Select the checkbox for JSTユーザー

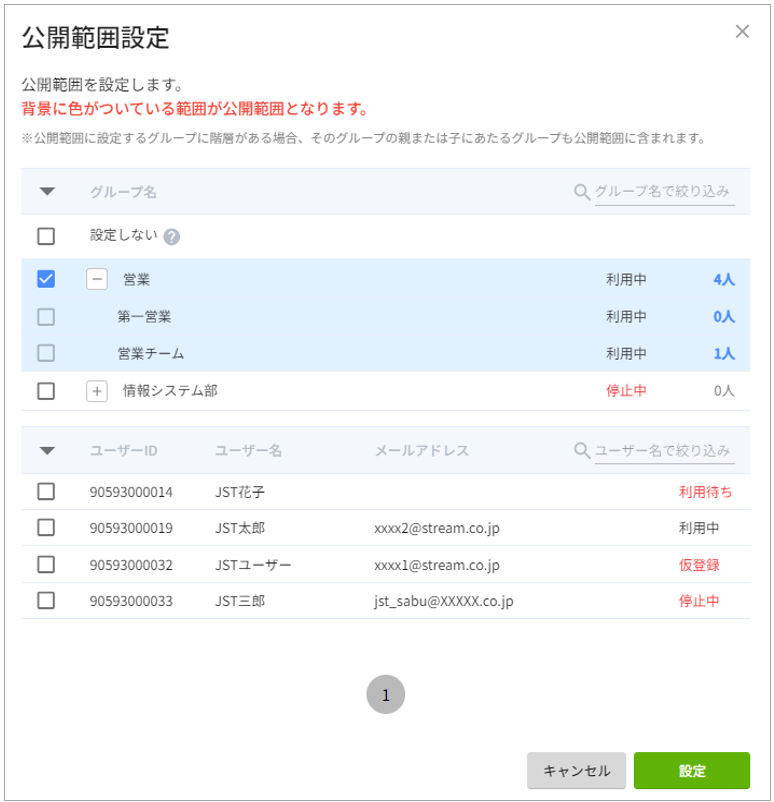46,565
